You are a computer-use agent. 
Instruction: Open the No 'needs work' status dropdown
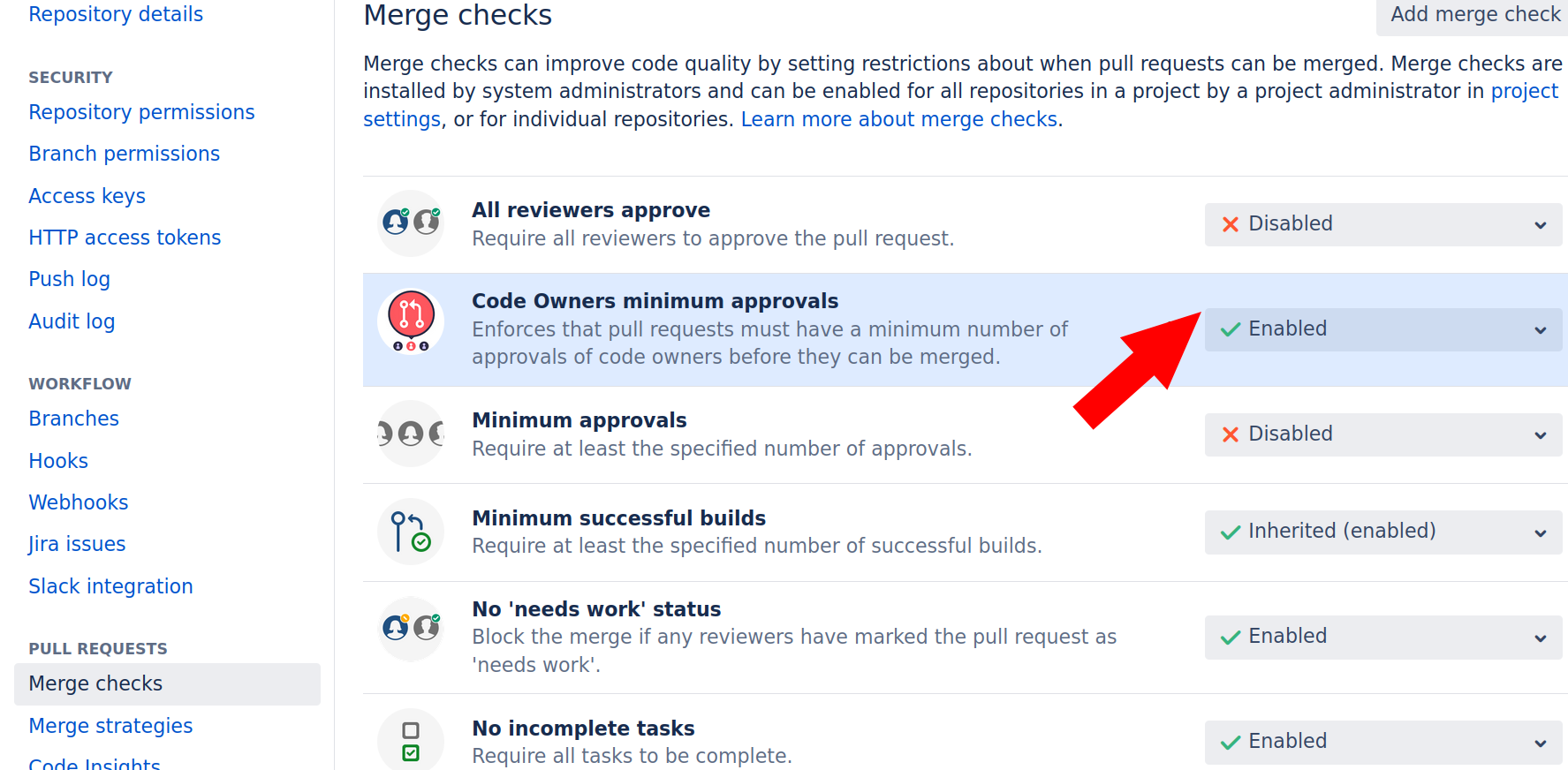(1382, 637)
